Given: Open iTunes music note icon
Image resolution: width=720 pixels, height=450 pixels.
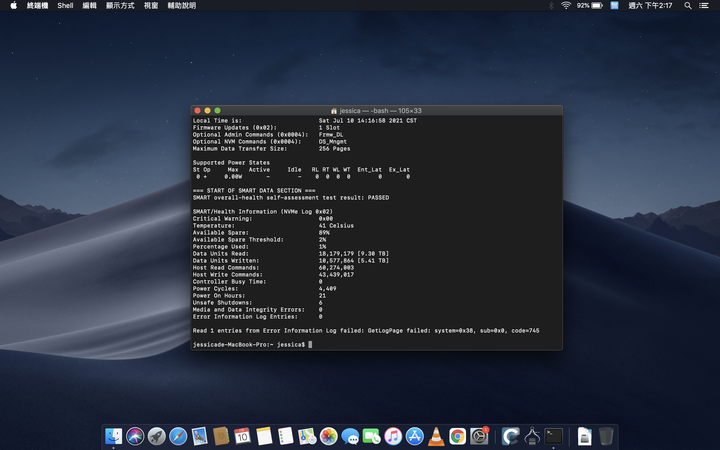Looking at the screenshot, I should point(393,436).
